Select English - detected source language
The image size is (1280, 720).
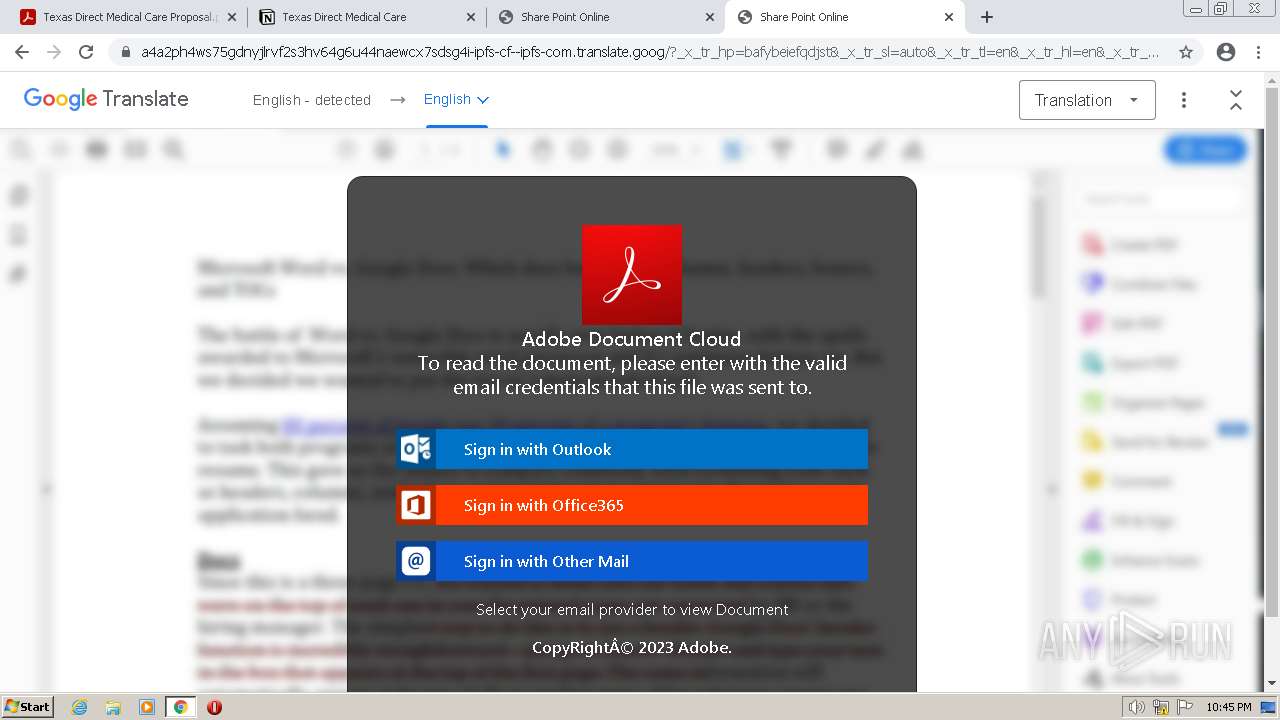[312, 100]
